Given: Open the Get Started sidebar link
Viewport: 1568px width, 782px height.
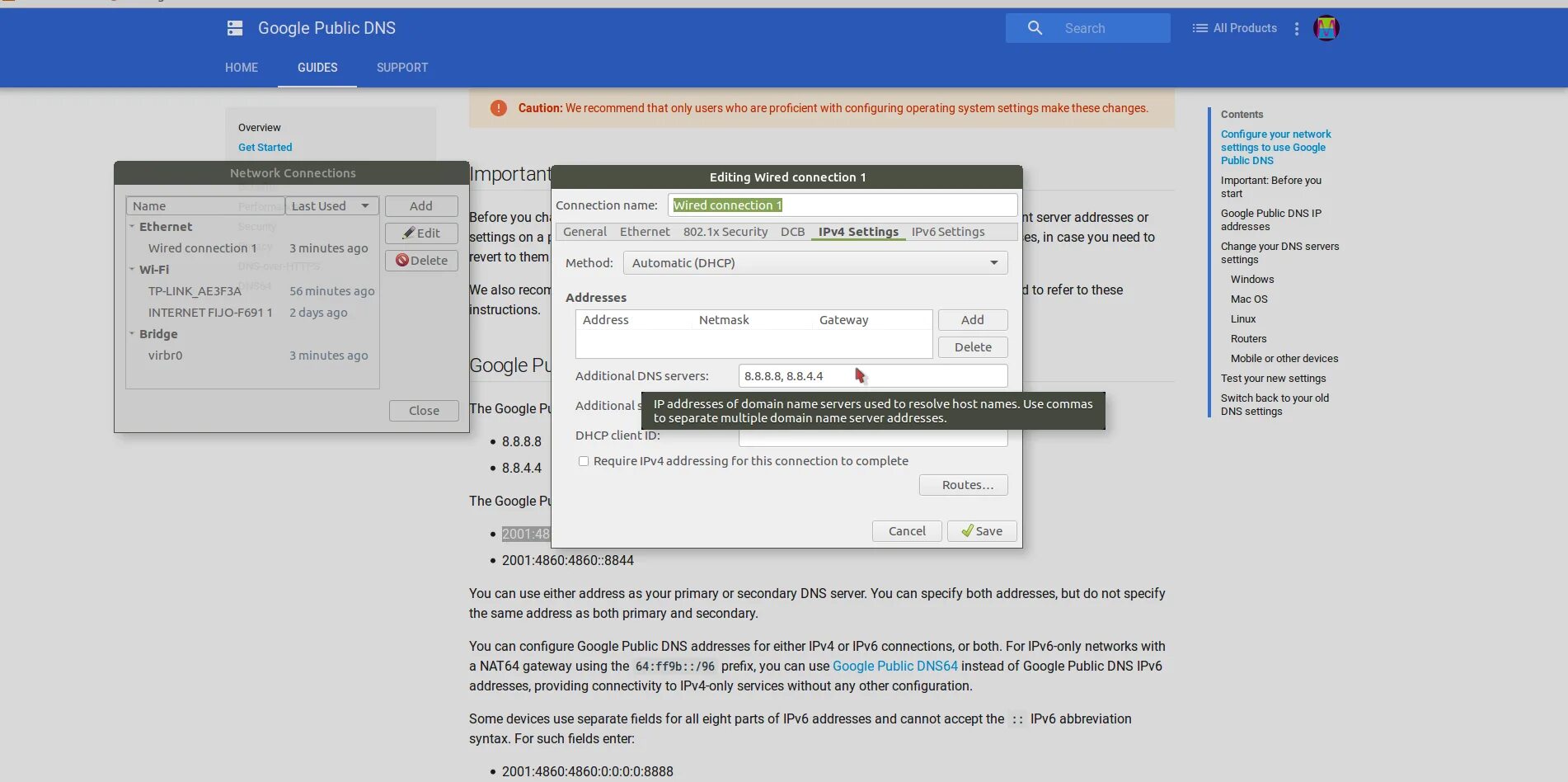Looking at the screenshot, I should coord(265,148).
